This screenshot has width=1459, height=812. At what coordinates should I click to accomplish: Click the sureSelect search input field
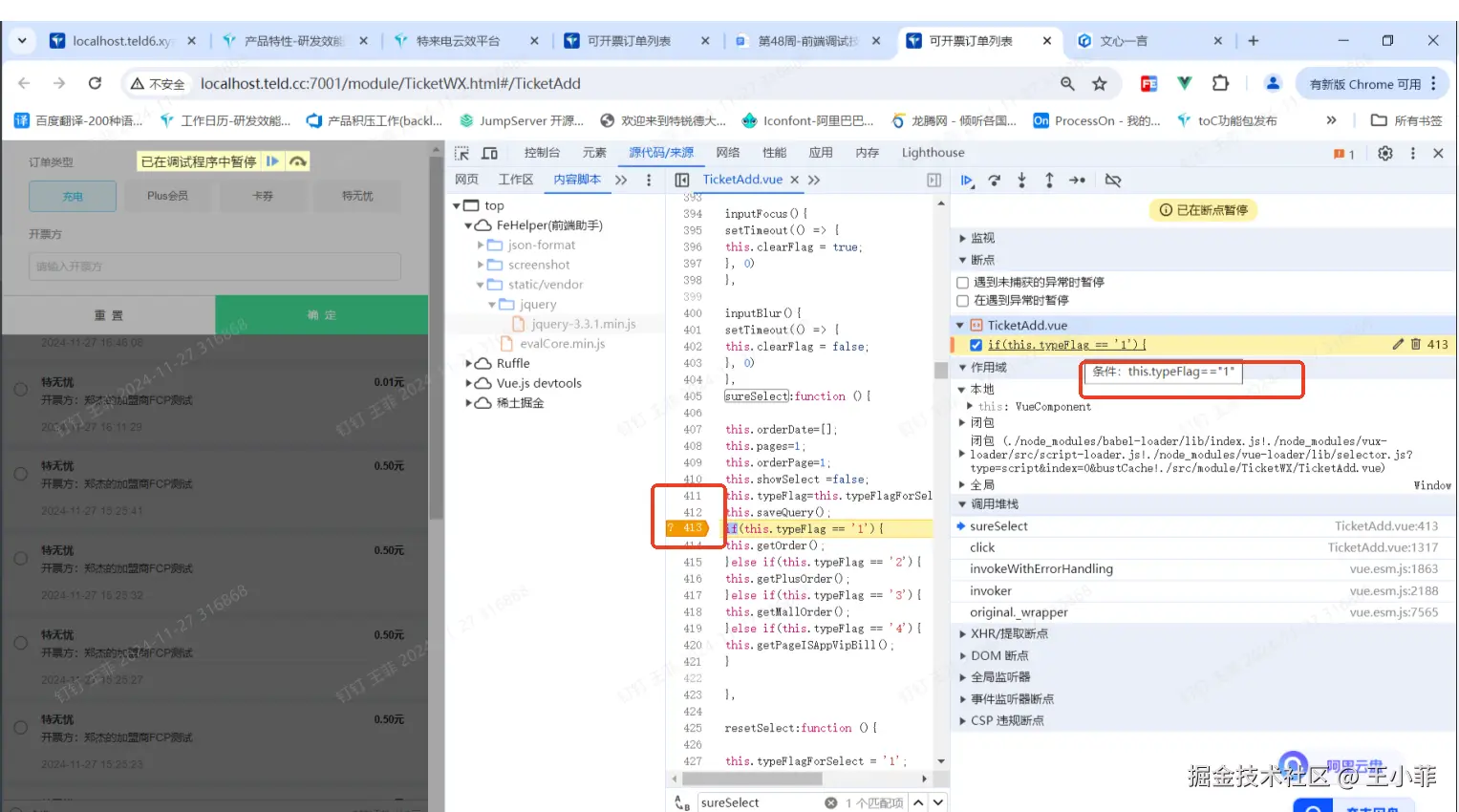760,802
